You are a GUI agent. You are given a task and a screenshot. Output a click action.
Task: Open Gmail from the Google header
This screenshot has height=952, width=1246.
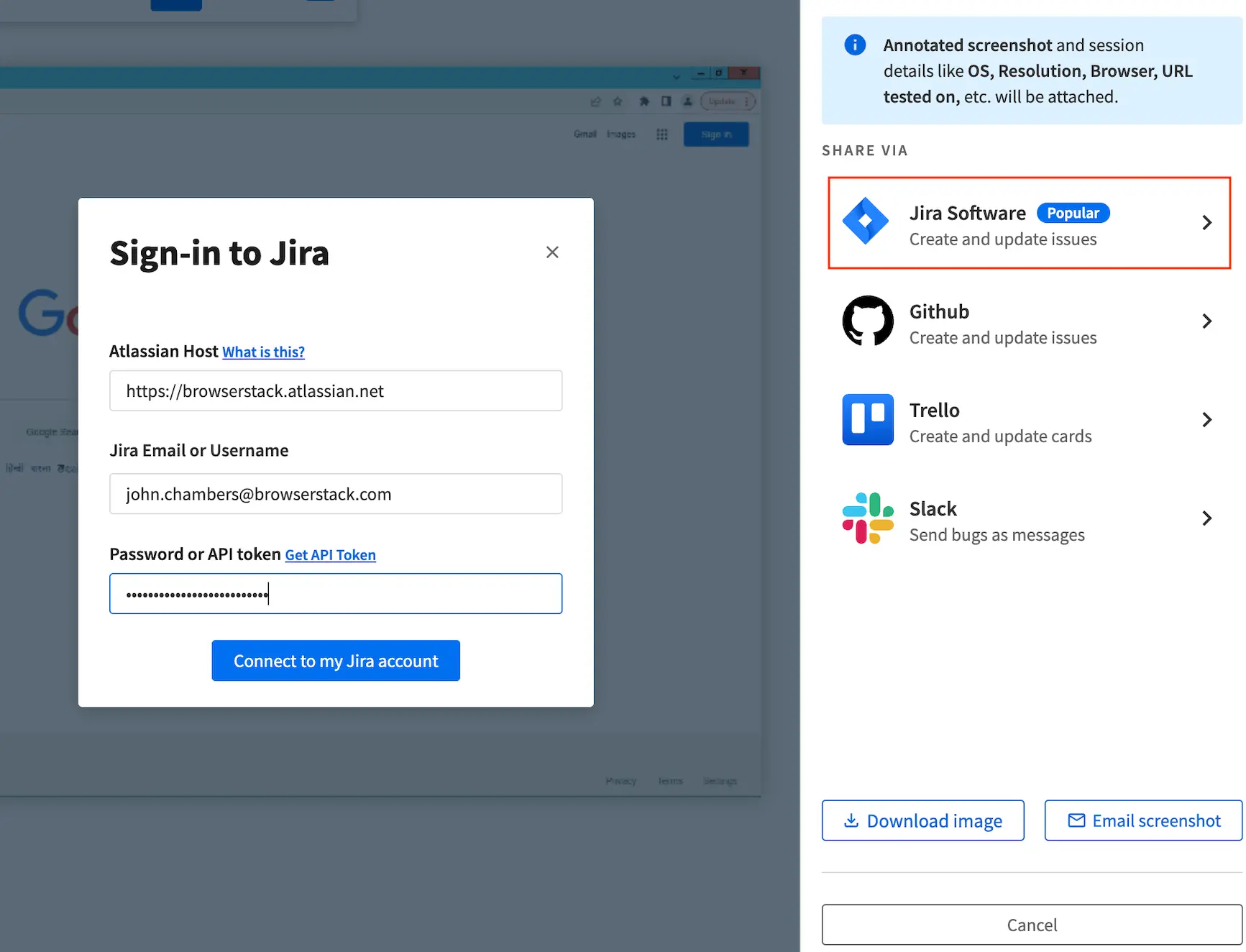tap(585, 134)
